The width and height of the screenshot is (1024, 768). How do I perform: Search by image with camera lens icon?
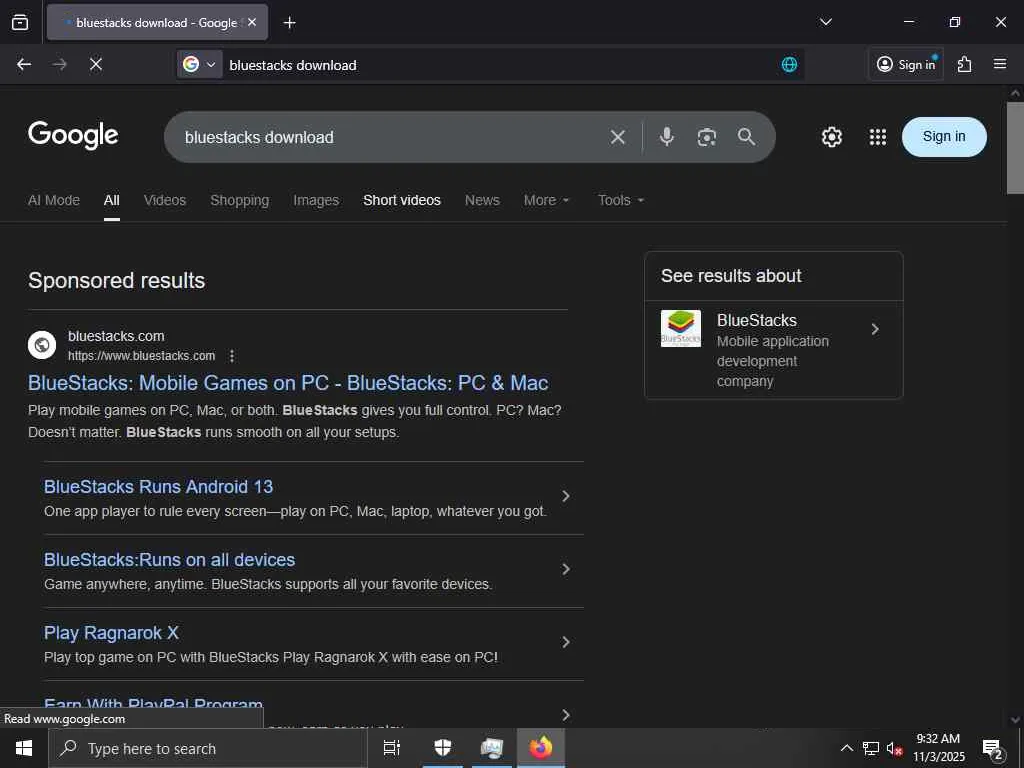[x=707, y=137]
